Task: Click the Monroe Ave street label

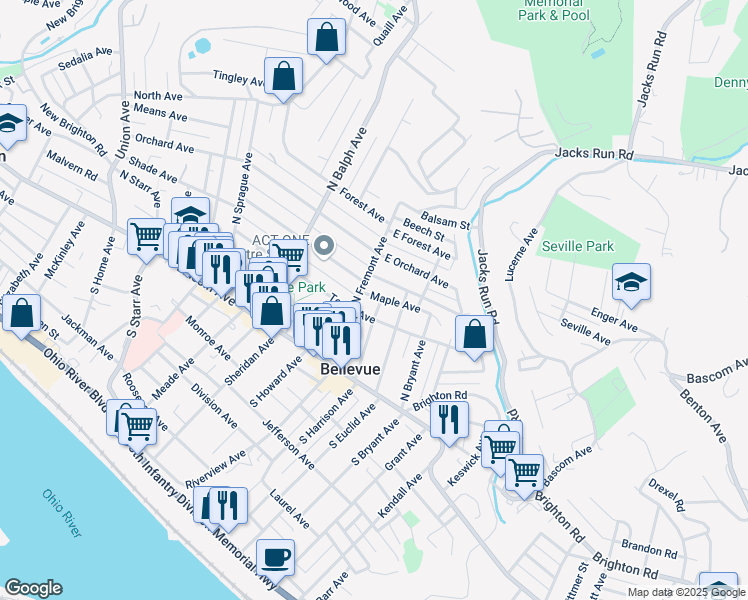Action: 208,338
